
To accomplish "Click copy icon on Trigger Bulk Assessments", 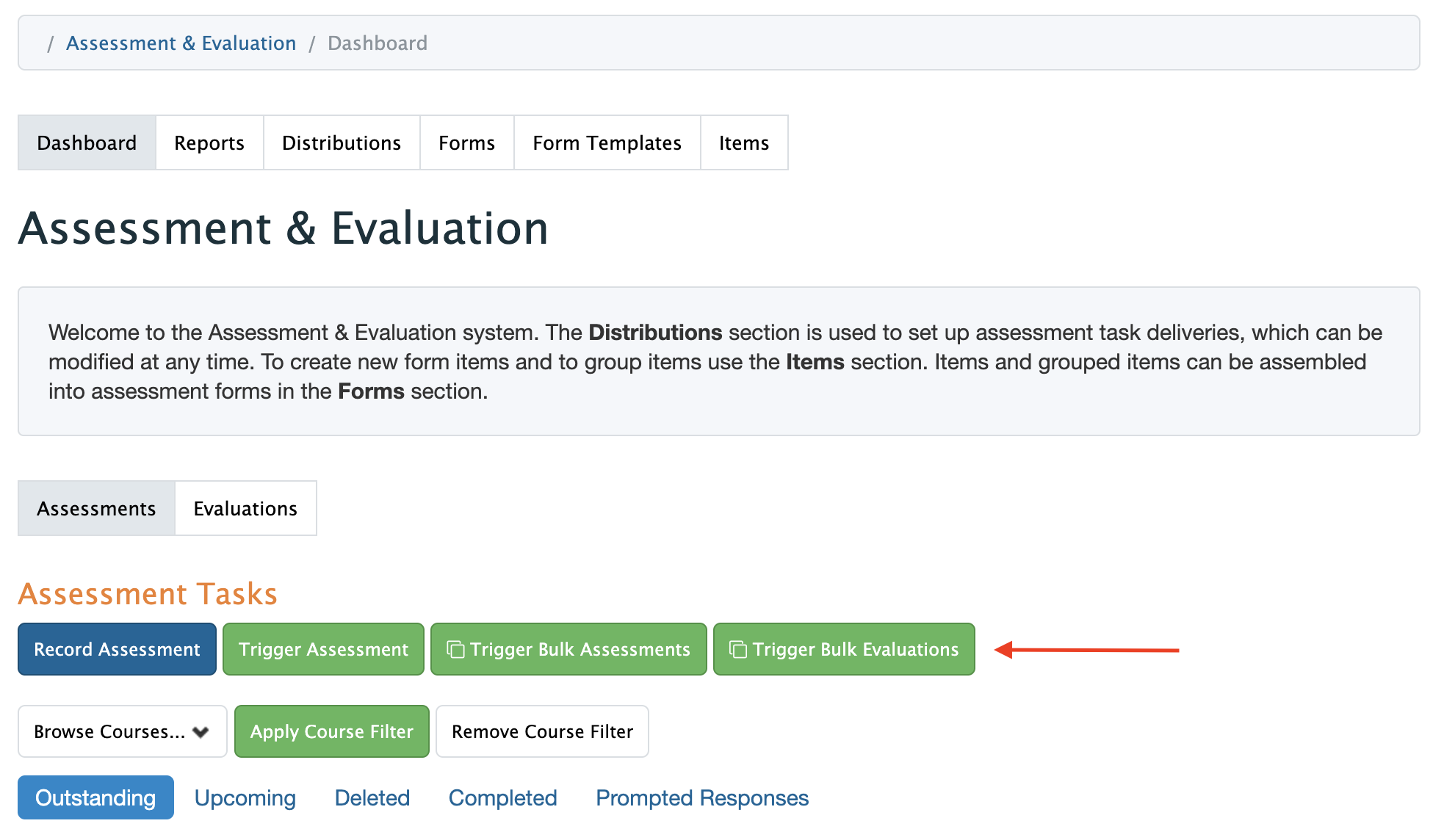I will [455, 650].
